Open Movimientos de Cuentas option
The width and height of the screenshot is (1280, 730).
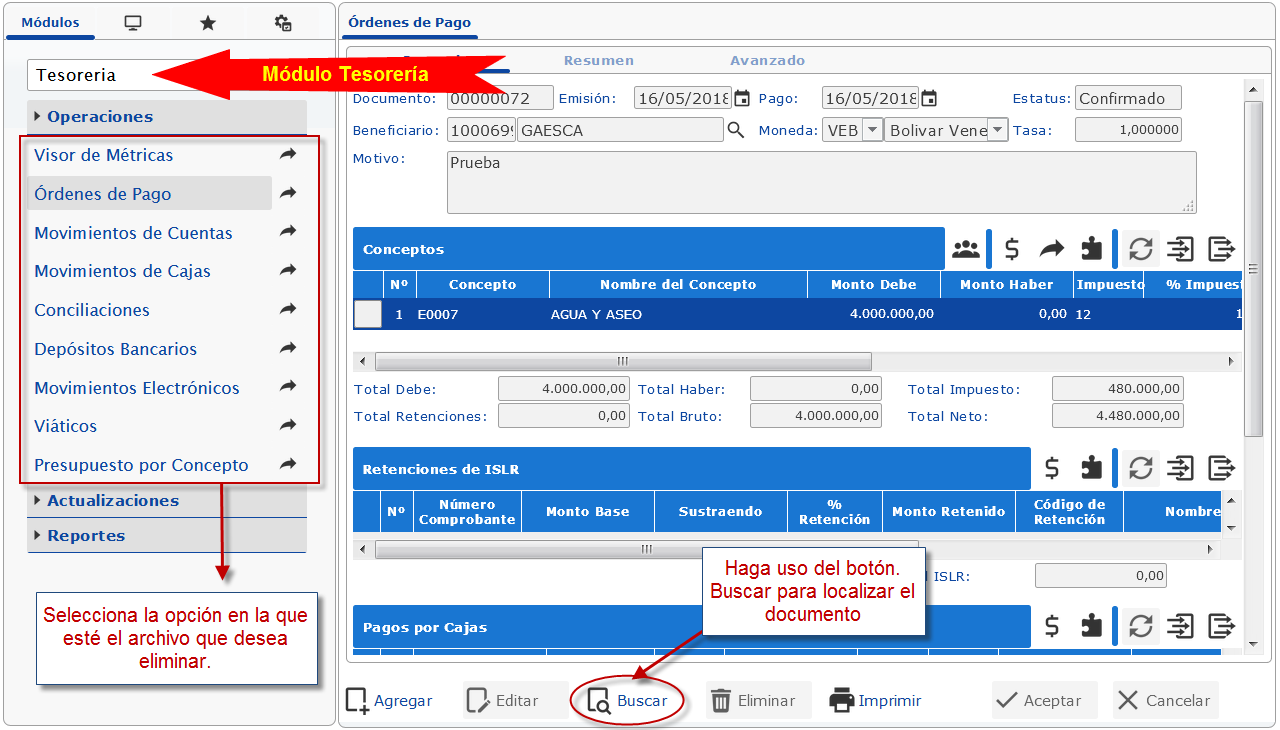click(x=133, y=233)
